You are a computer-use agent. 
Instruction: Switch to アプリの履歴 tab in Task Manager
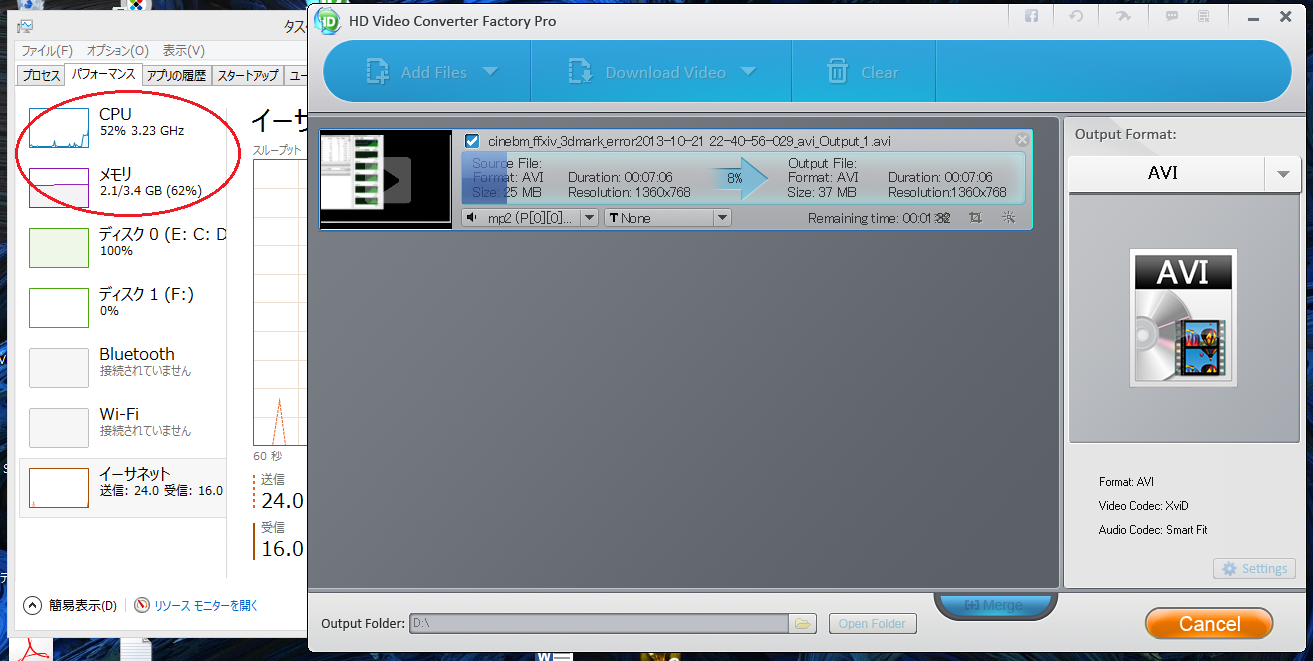coord(176,76)
